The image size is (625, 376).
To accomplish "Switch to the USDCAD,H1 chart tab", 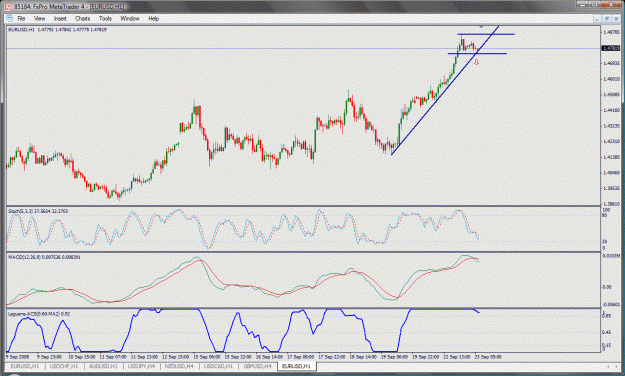I will [218, 366].
